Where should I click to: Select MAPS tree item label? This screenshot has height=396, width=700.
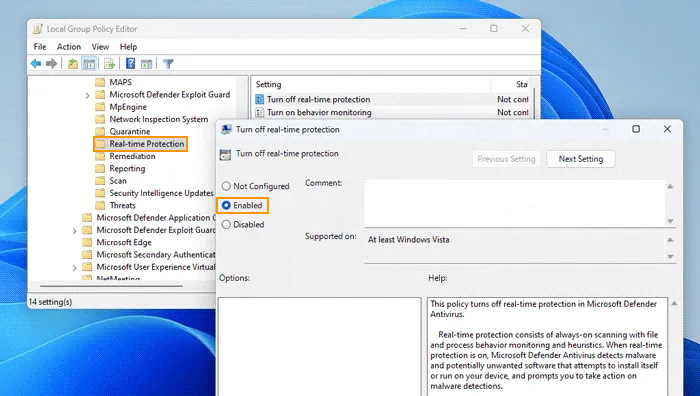click(121, 82)
